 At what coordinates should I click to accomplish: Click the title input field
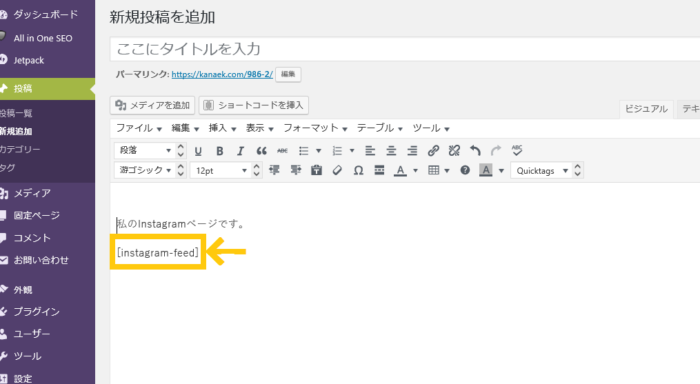pos(405,49)
